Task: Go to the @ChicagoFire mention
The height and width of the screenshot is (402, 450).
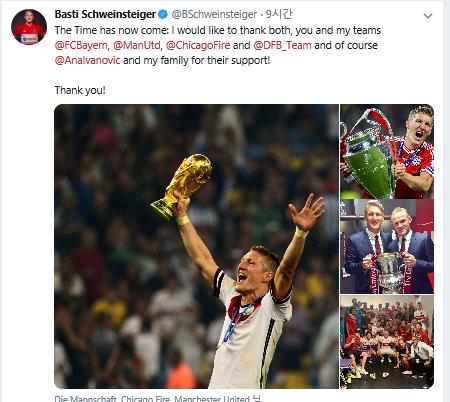Action: pos(198,45)
